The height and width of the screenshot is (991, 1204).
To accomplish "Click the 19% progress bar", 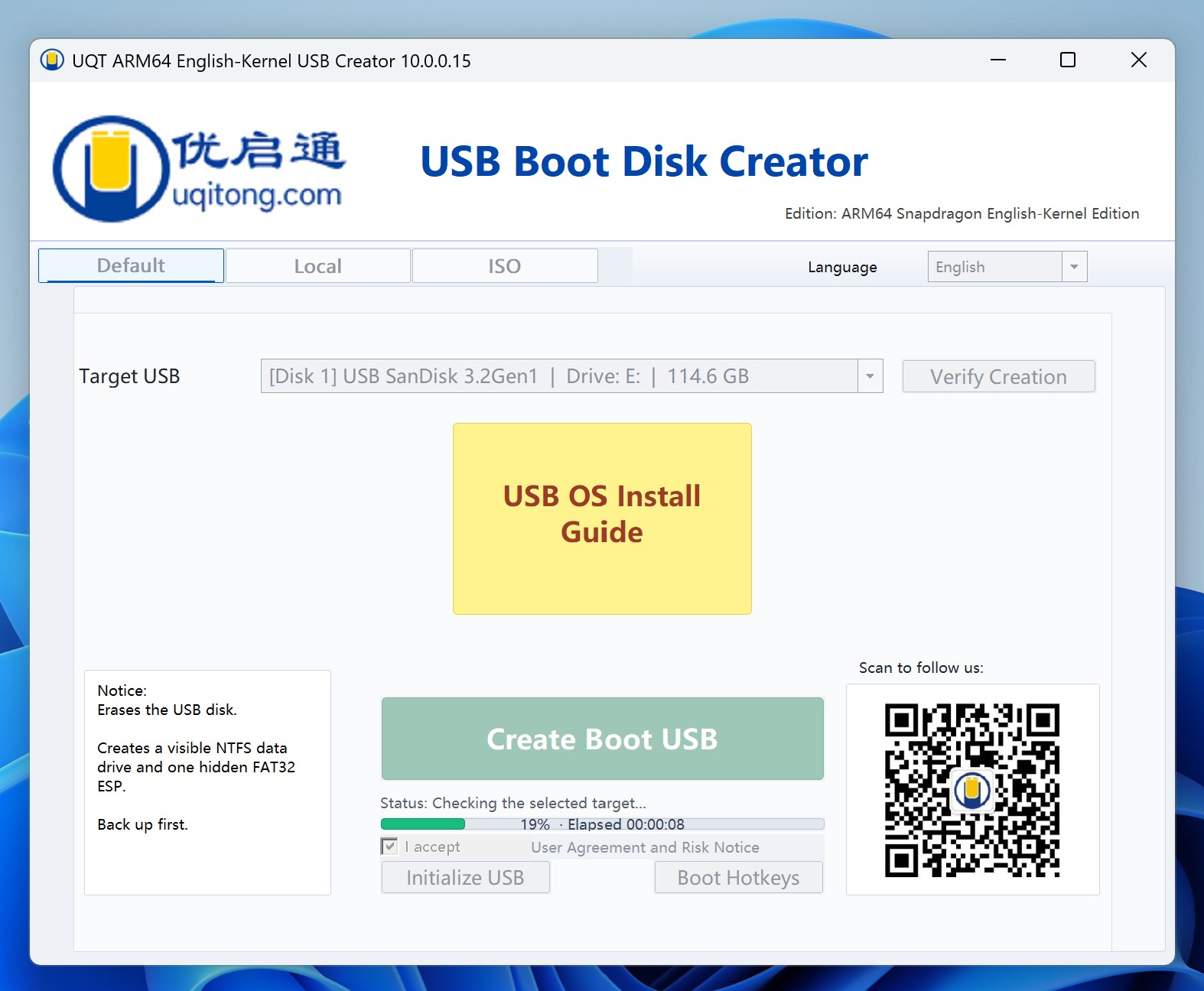I will click(602, 824).
